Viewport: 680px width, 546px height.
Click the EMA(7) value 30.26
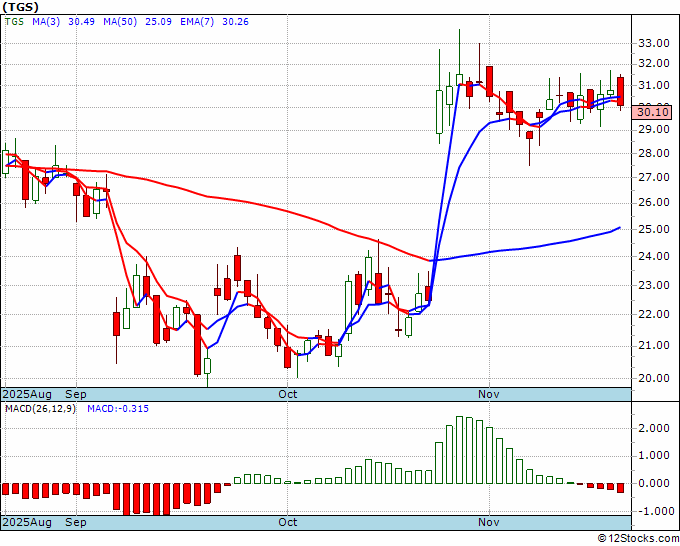[235, 22]
